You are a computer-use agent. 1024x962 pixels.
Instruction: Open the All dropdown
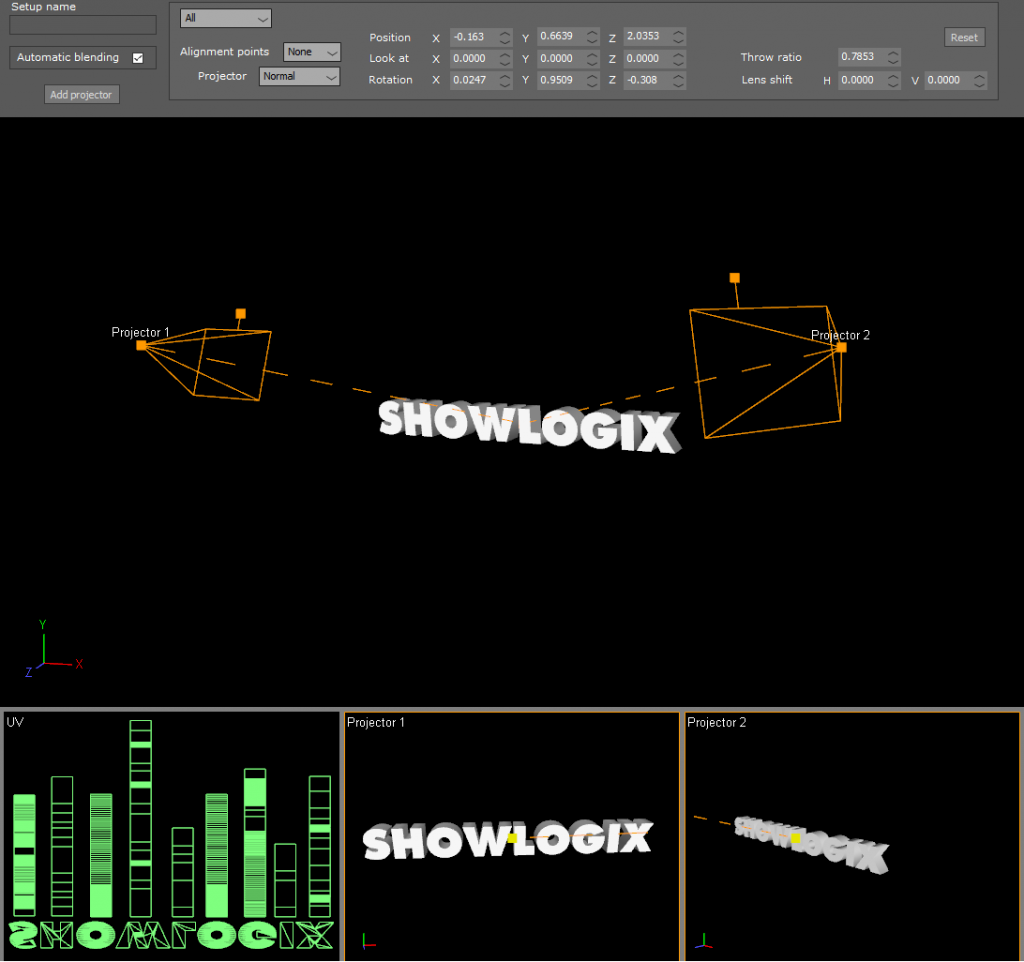click(x=226, y=18)
